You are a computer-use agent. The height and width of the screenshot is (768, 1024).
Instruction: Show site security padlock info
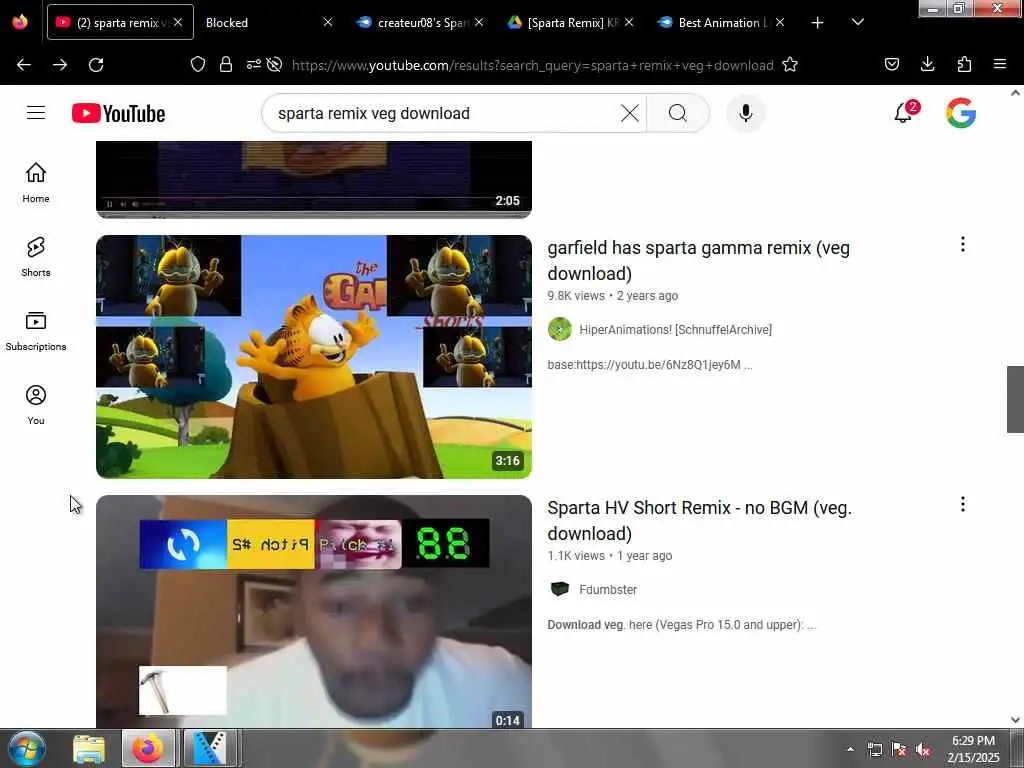point(226,65)
